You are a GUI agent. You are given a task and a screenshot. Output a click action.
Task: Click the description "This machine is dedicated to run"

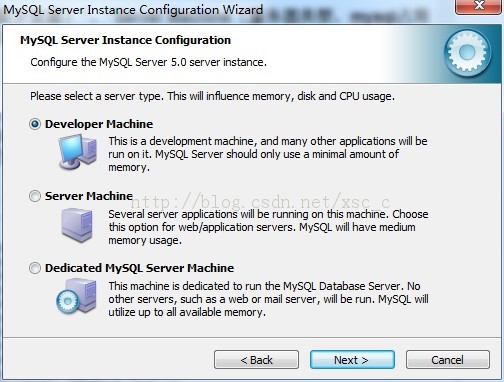point(268,299)
